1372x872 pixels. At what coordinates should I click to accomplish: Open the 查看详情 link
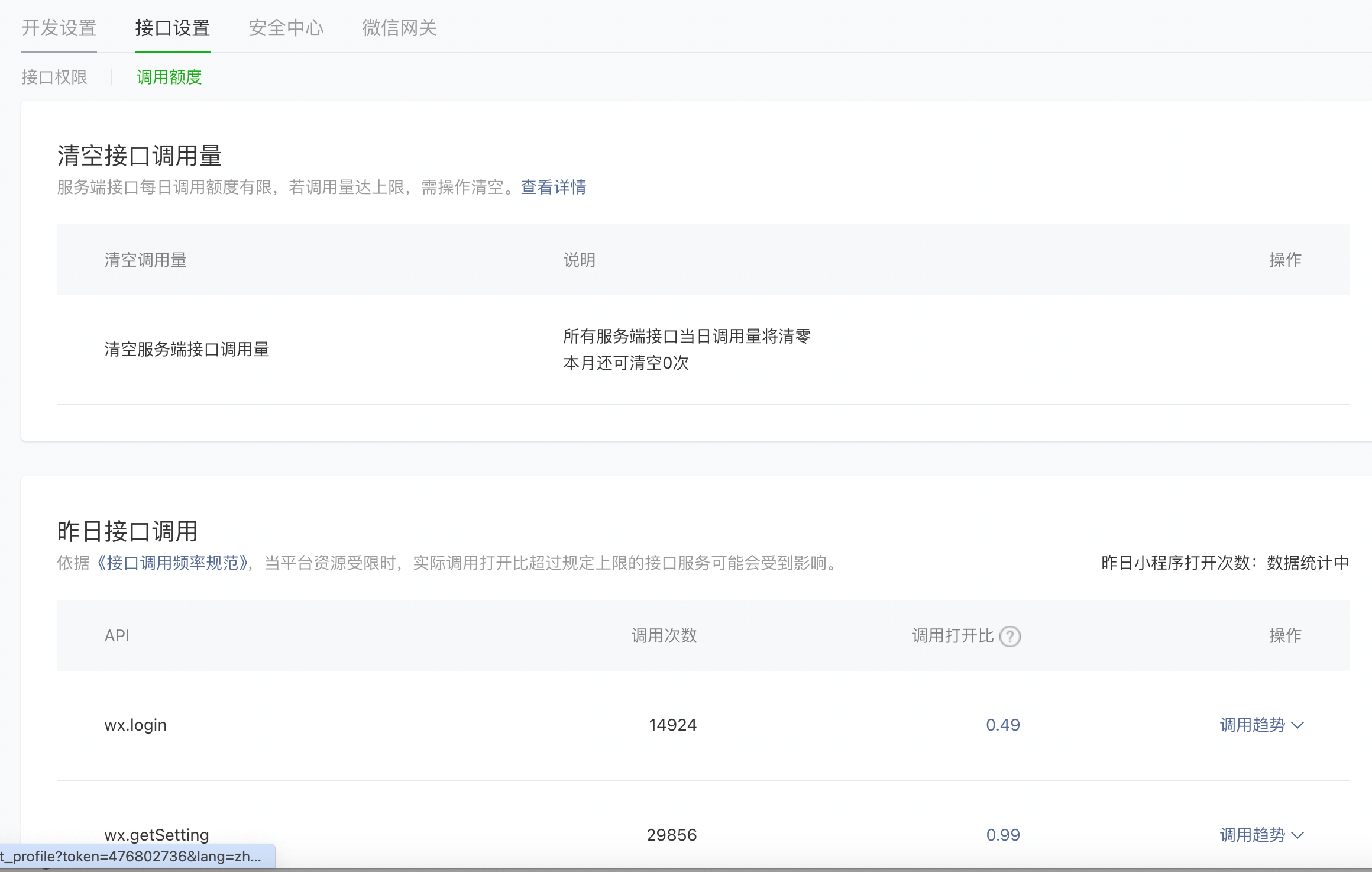click(553, 187)
